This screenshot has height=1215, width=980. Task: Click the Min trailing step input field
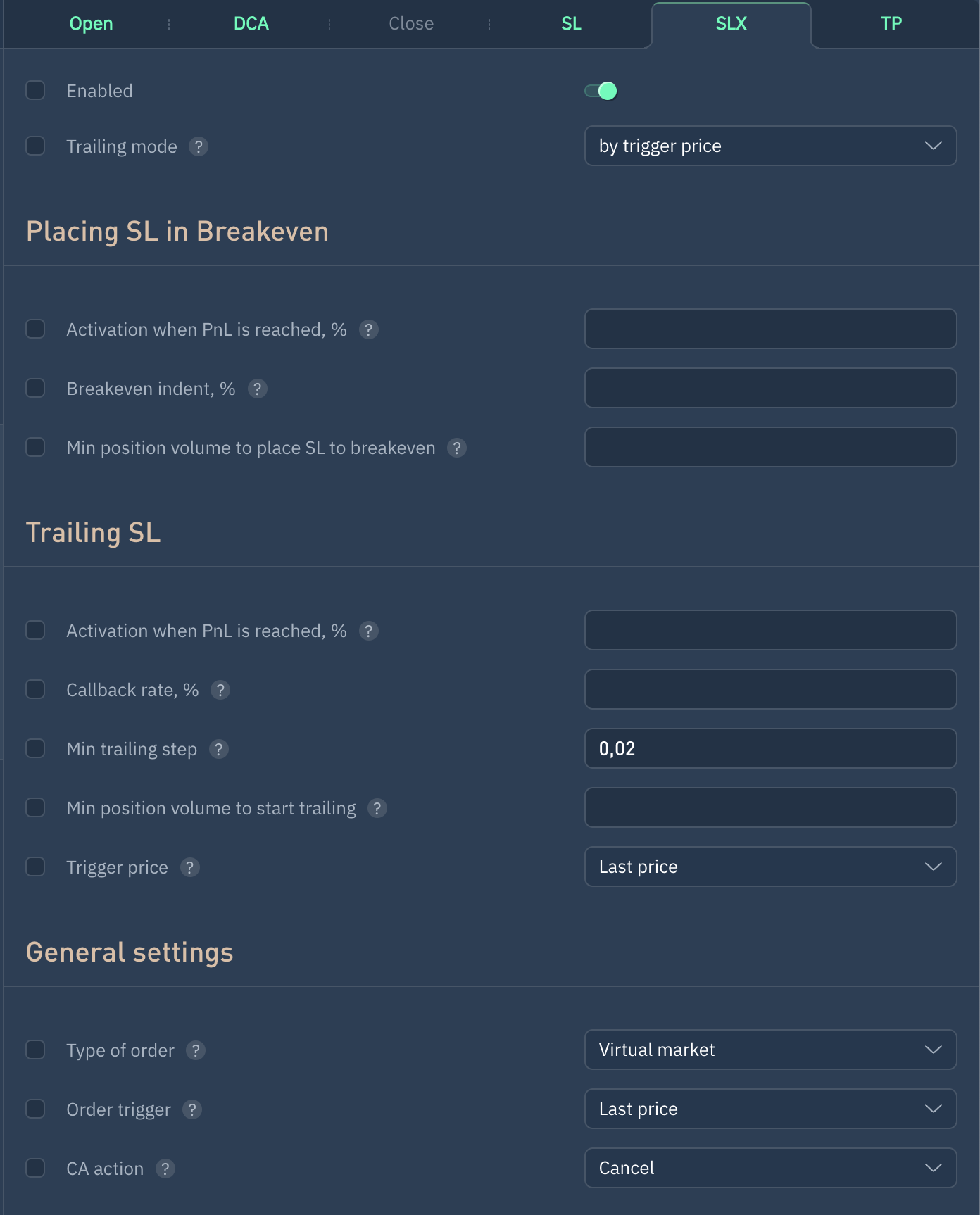[770, 748]
